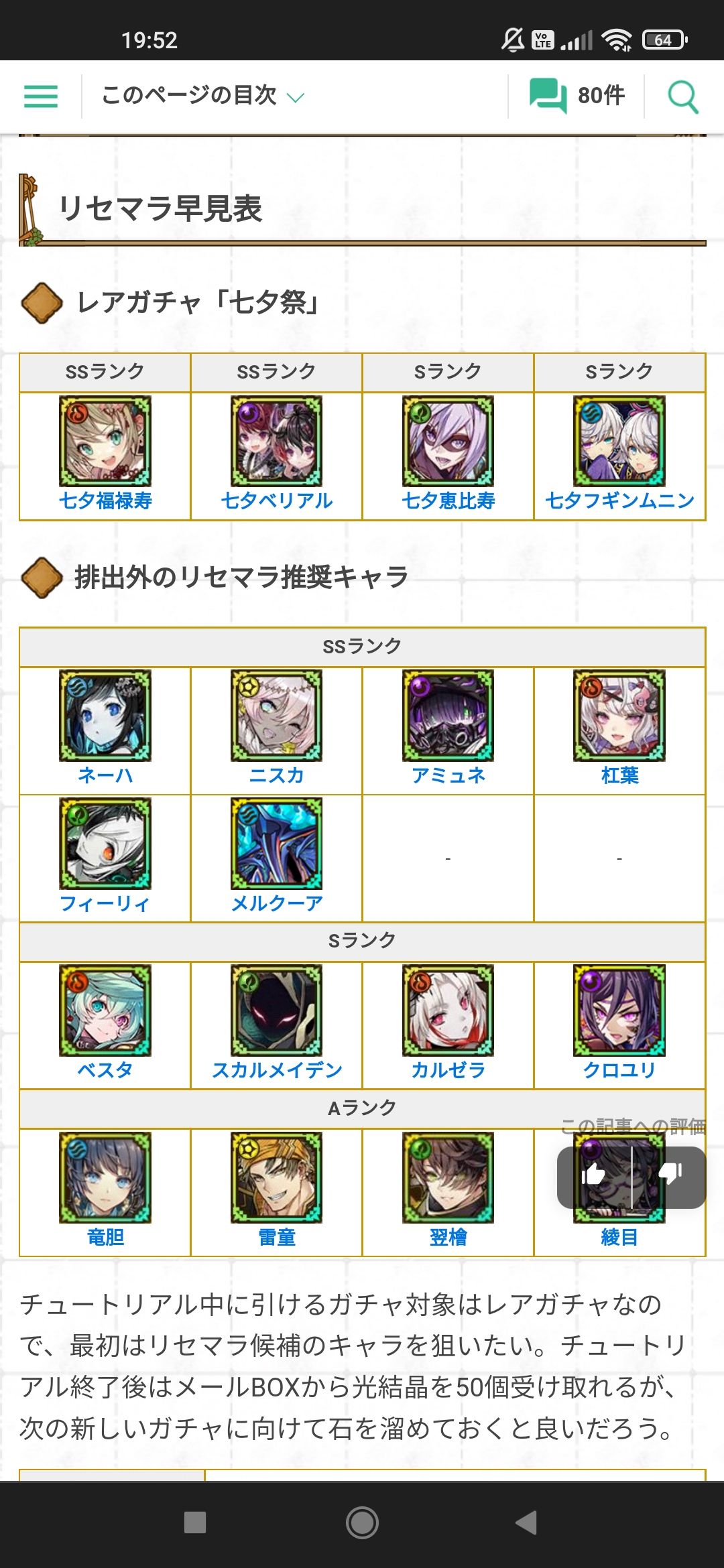The height and width of the screenshot is (1568, 724).
Task: Open カルゼラ character icon
Action: [448, 1010]
